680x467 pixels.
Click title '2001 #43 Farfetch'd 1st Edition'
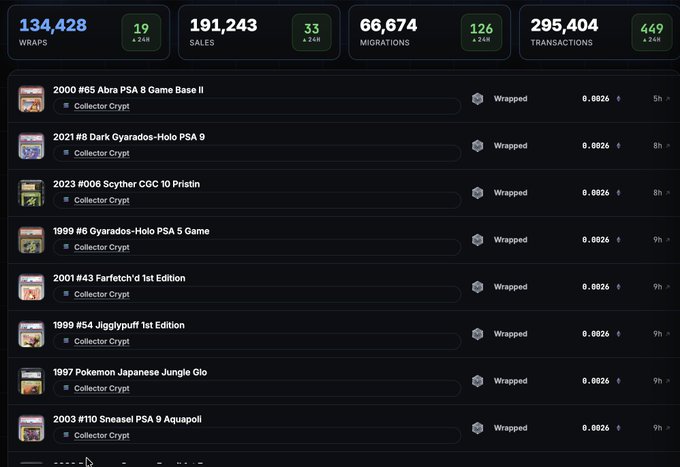(119, 278)
